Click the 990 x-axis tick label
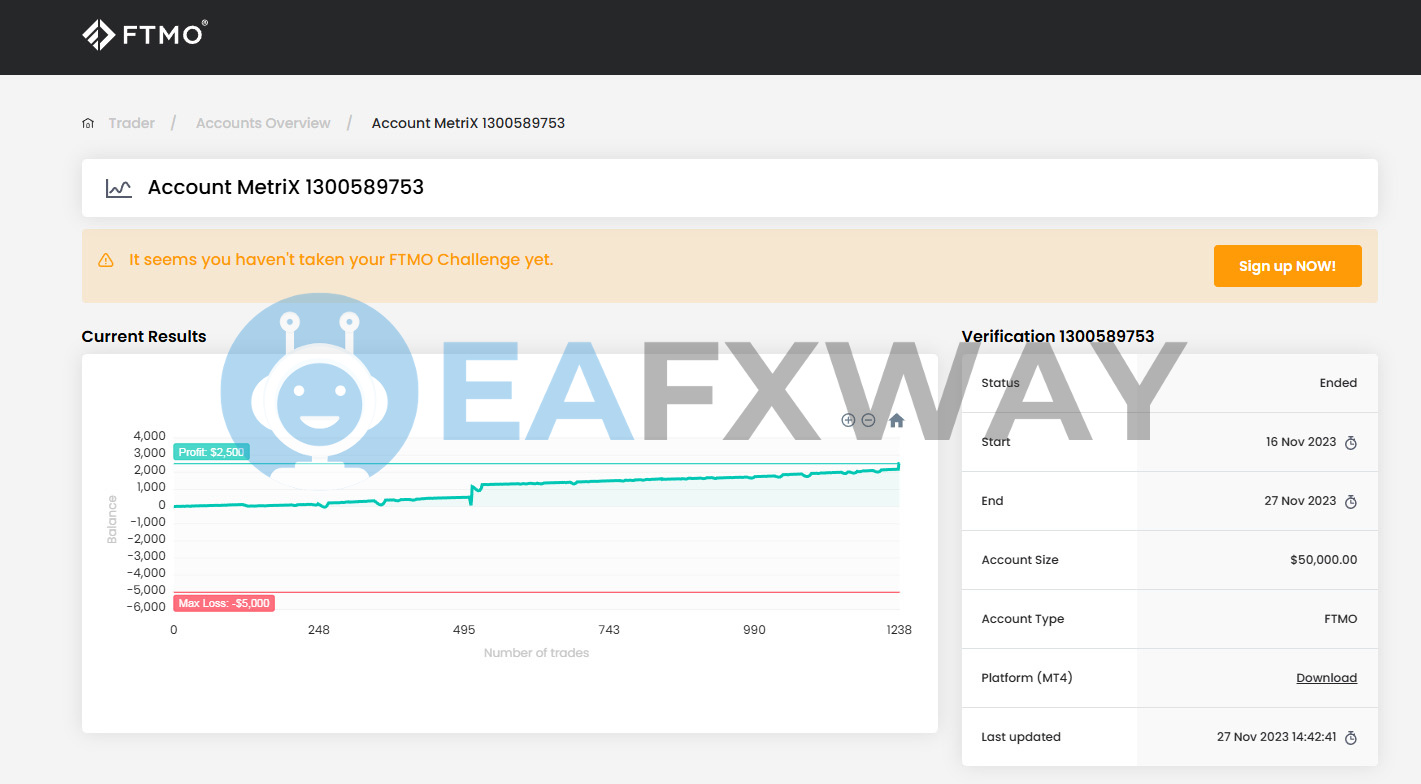 [754, 630]
